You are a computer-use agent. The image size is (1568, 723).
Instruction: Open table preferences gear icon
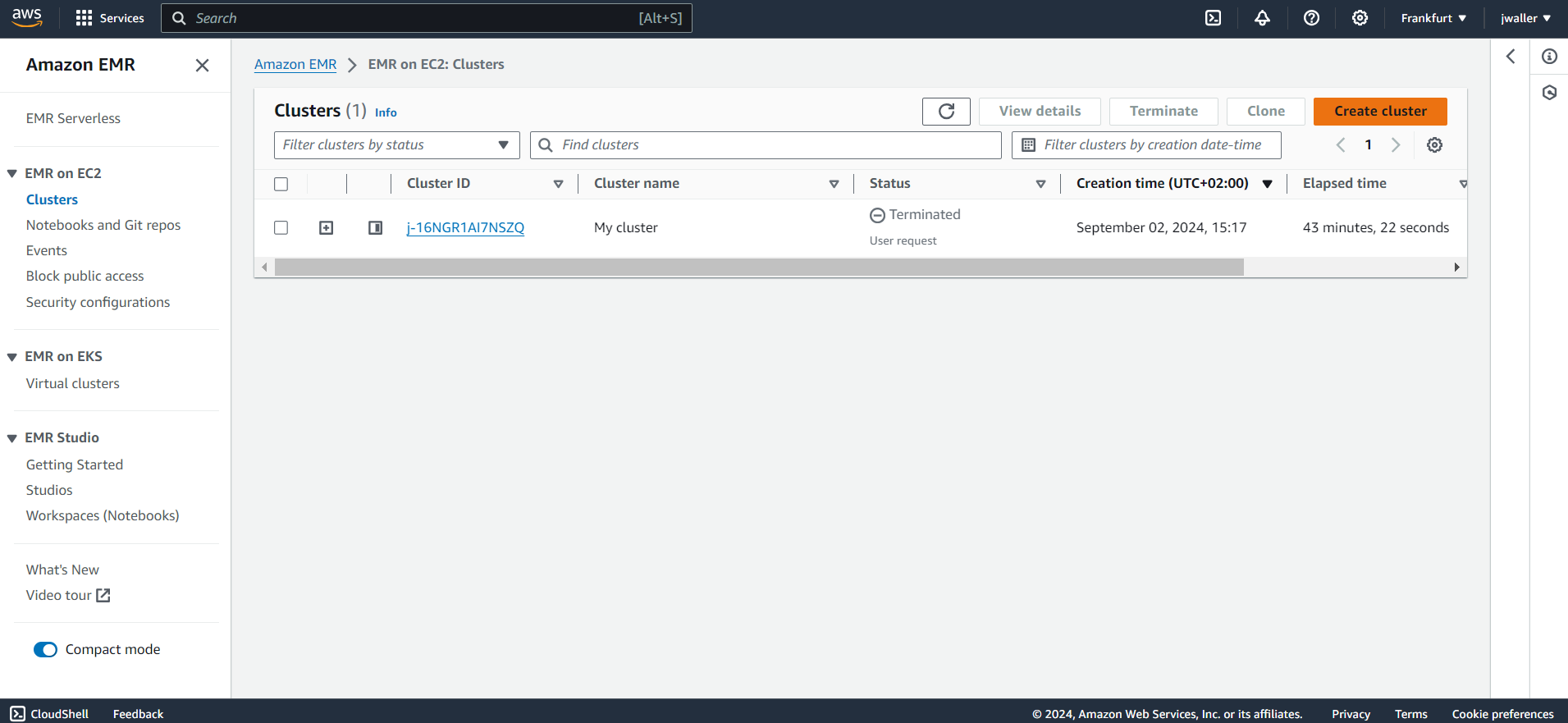1434,145
